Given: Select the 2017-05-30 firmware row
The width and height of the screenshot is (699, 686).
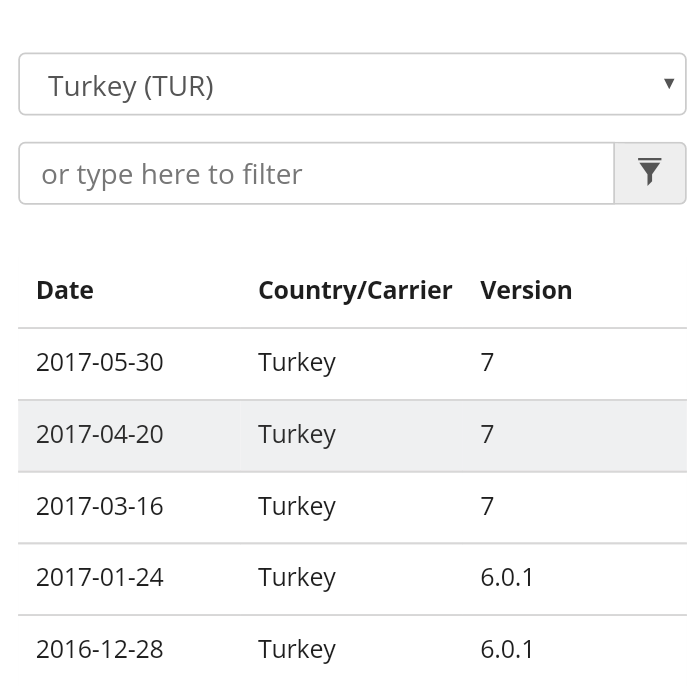Looking at the screenshot, I should tap(99, 362).
